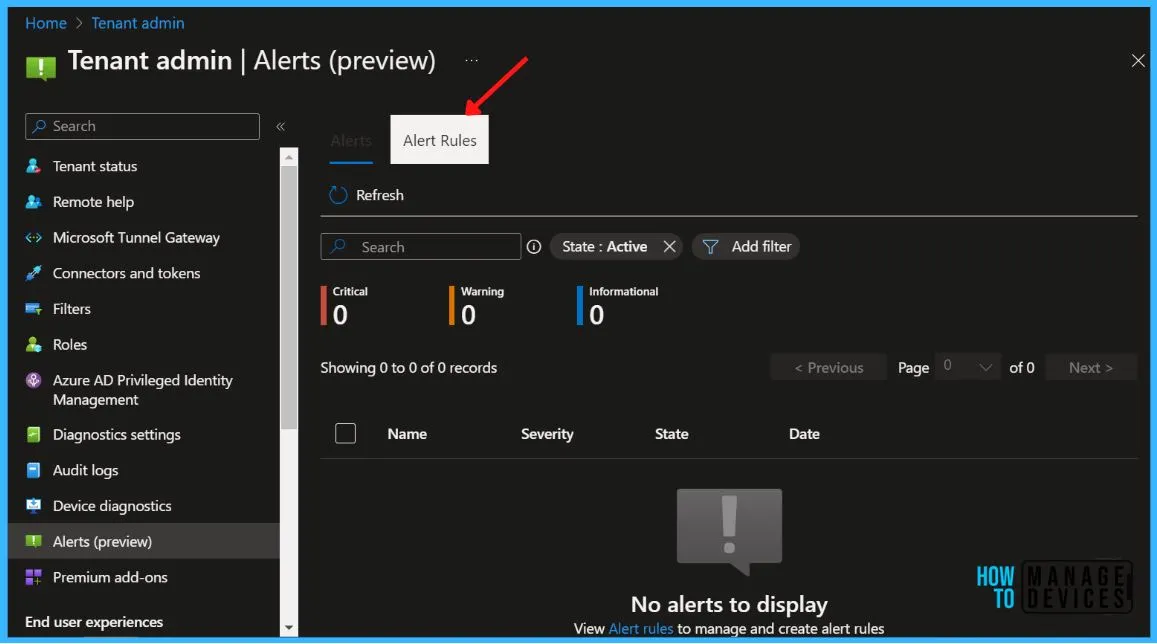Click the funnel icon on Add filter
The width and height of the screenshot is (1157, 644).
click(x=710, y=246)
